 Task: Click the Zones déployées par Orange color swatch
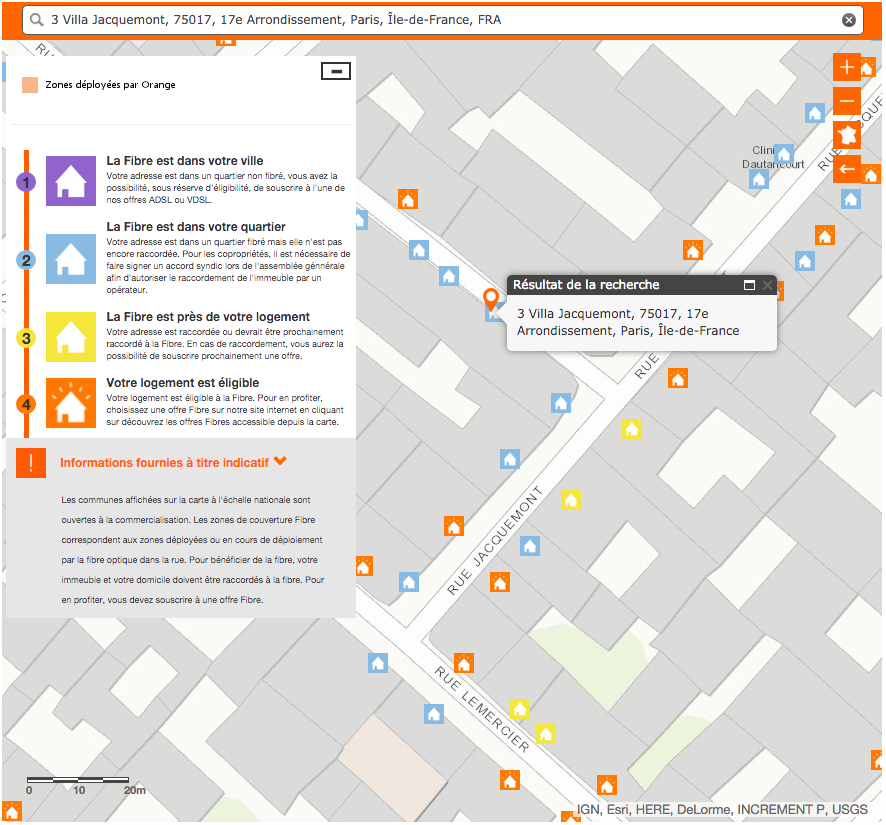coord(30,85)
